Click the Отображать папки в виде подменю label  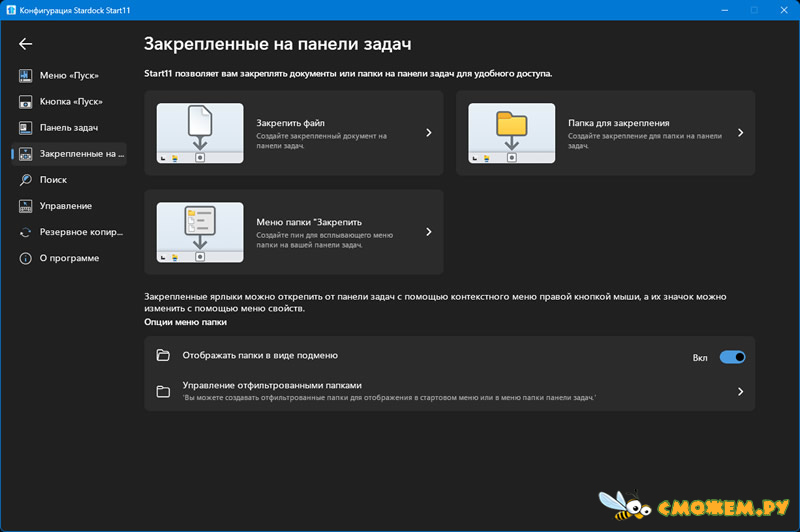click(260, 356)
